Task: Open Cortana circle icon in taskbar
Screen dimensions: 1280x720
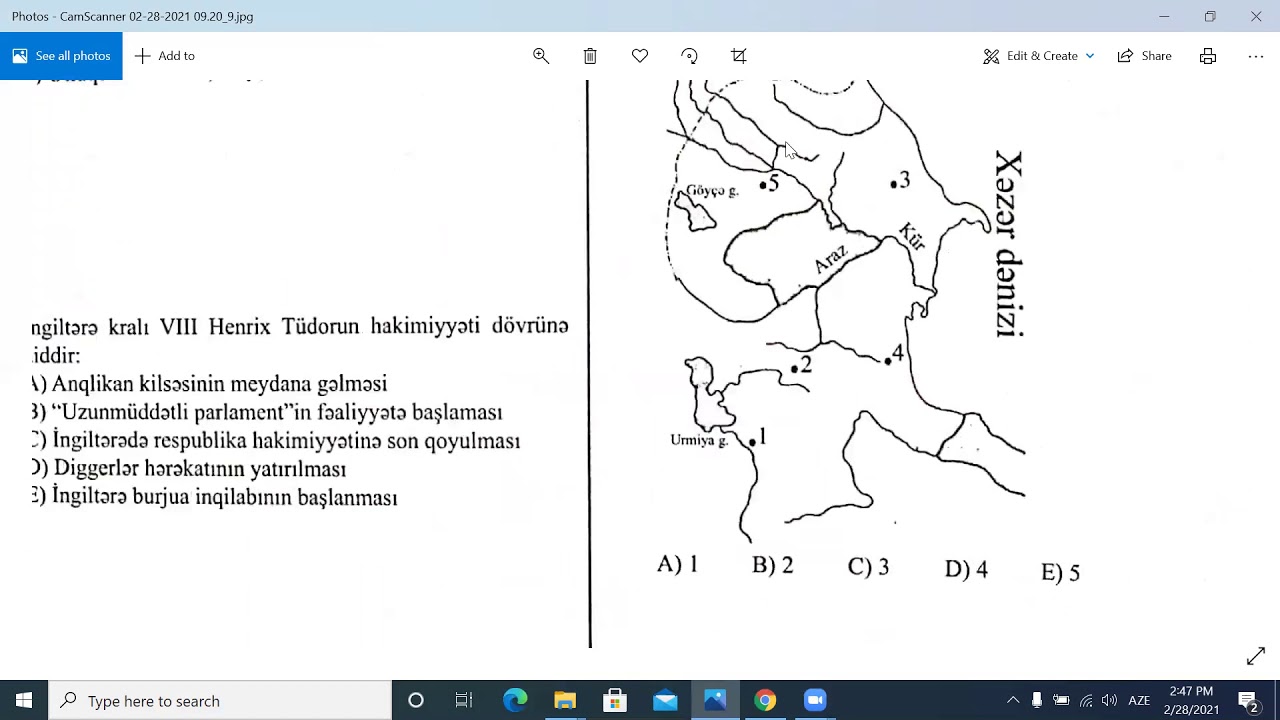Action: [416, 700]
